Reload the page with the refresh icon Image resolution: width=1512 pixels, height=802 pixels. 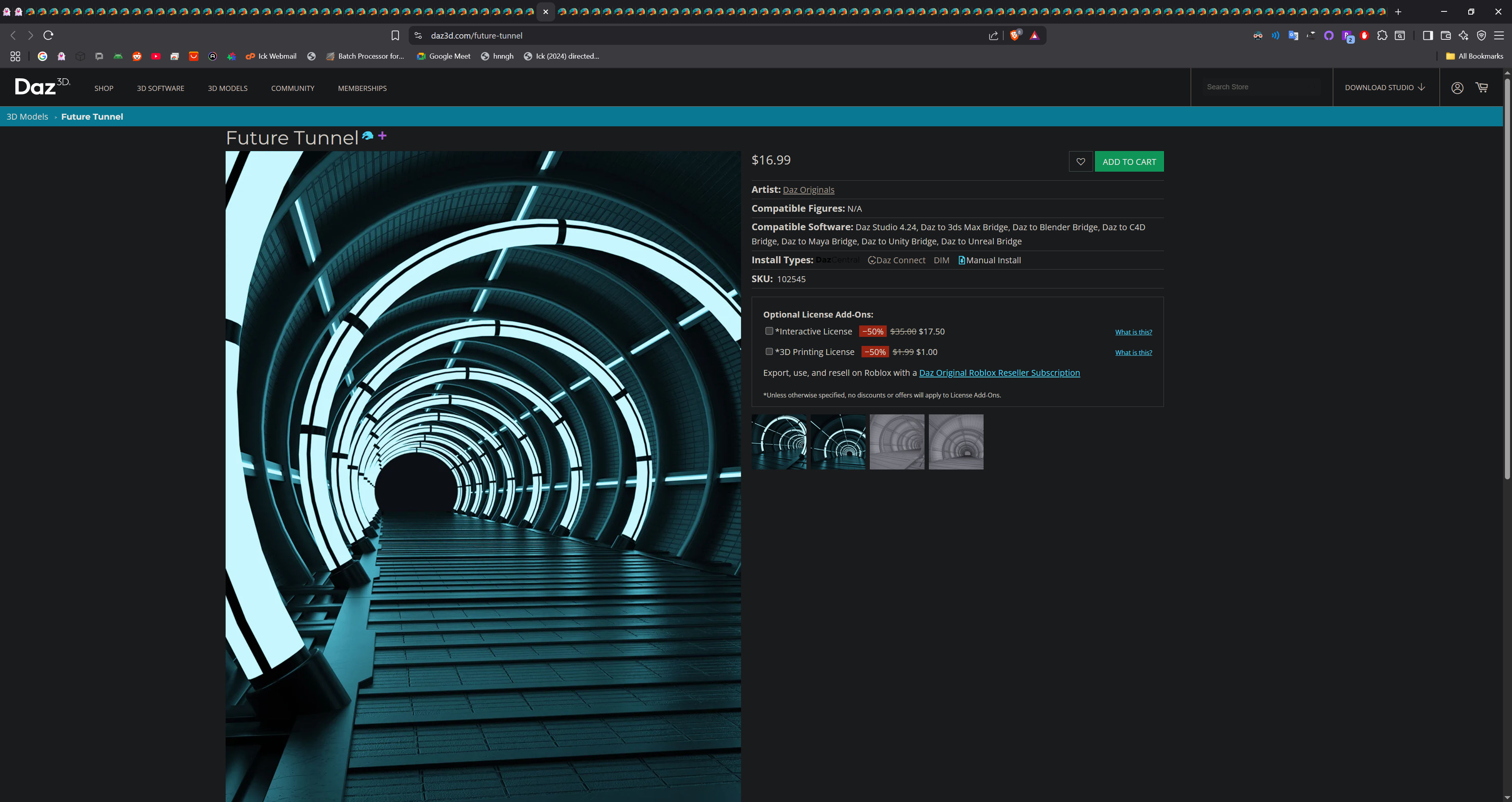[49, 35]
